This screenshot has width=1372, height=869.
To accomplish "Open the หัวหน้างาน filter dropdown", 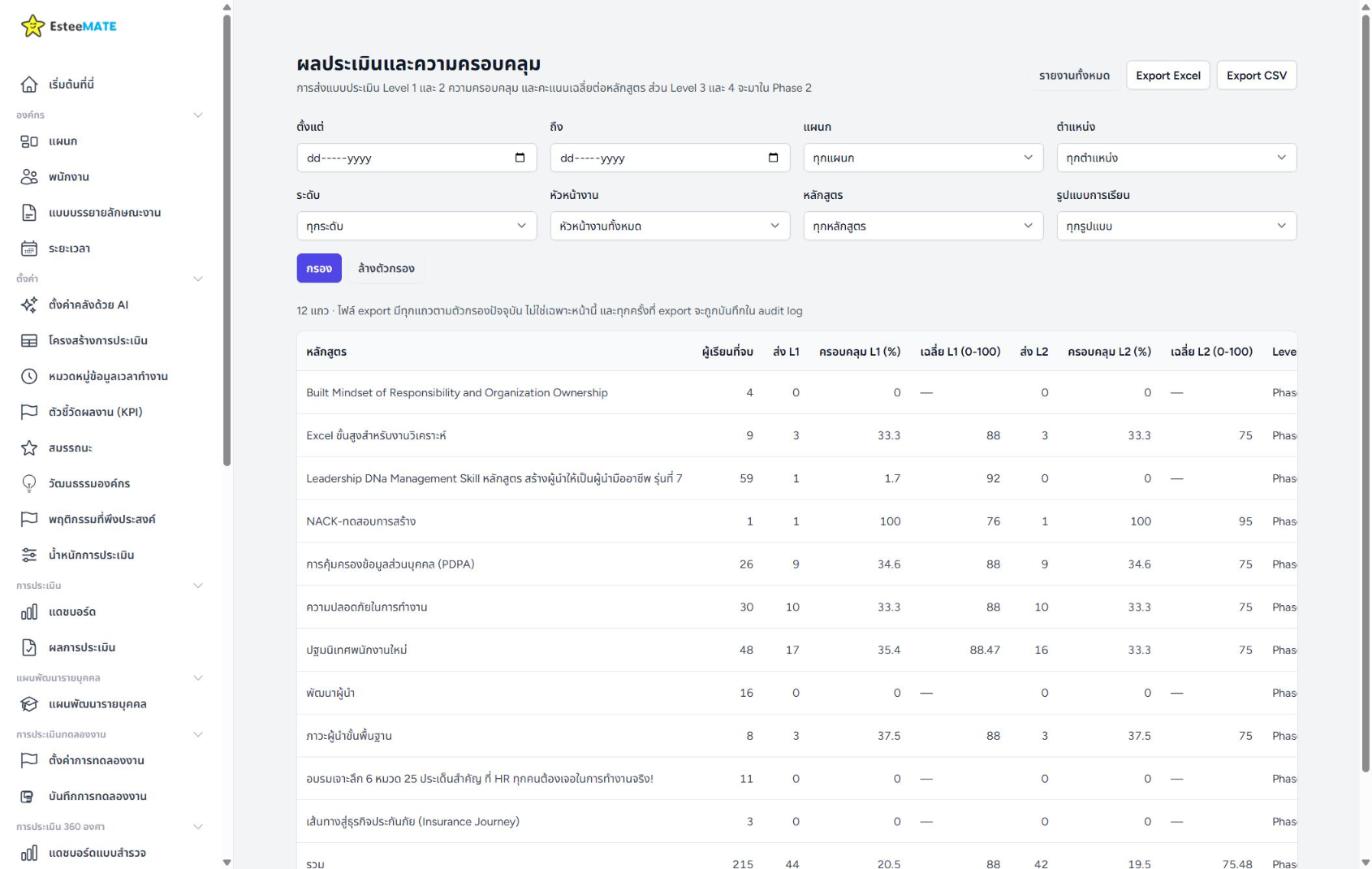I will click(670, 226).
